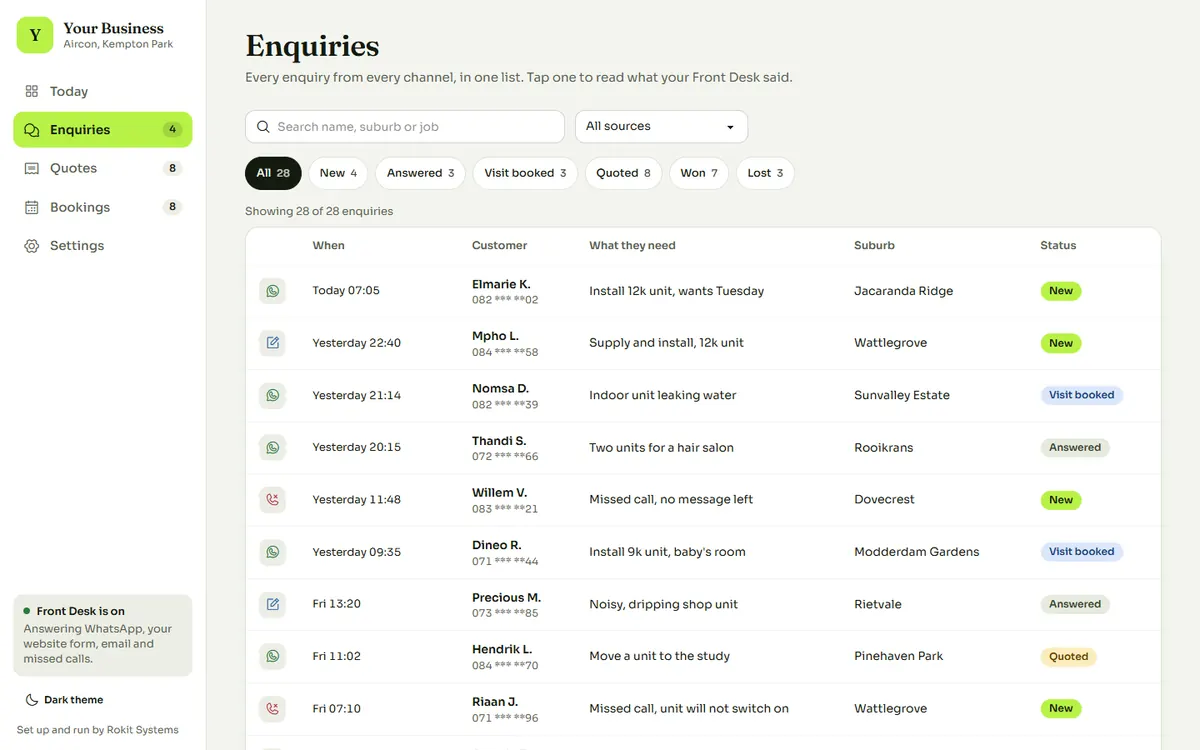Click Answered badge for Precious M.

[x=1075, y=604]
